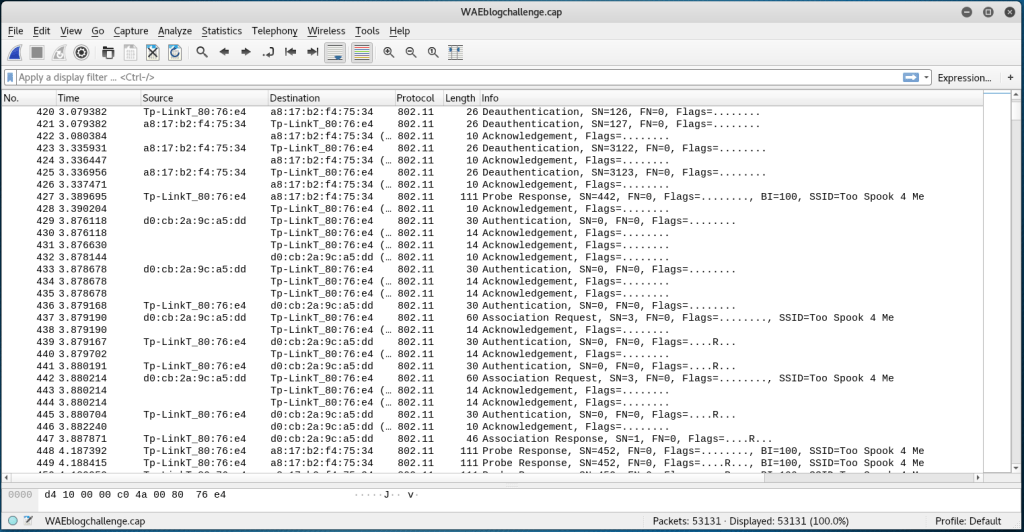Open the capture options gear icon
This screenshot has width=1024, height=532.
(82, 52)
